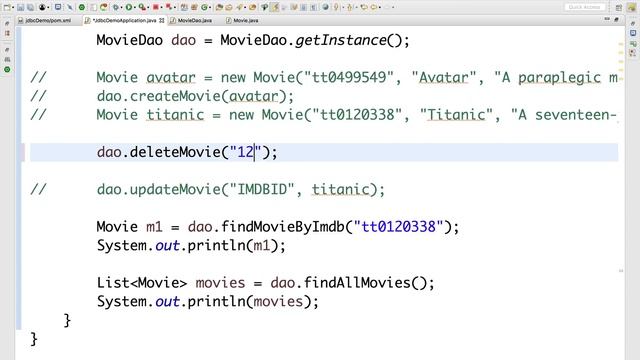Click the New file toolbar icon
Screen dimensions: 640x360
tap(7, 7)
